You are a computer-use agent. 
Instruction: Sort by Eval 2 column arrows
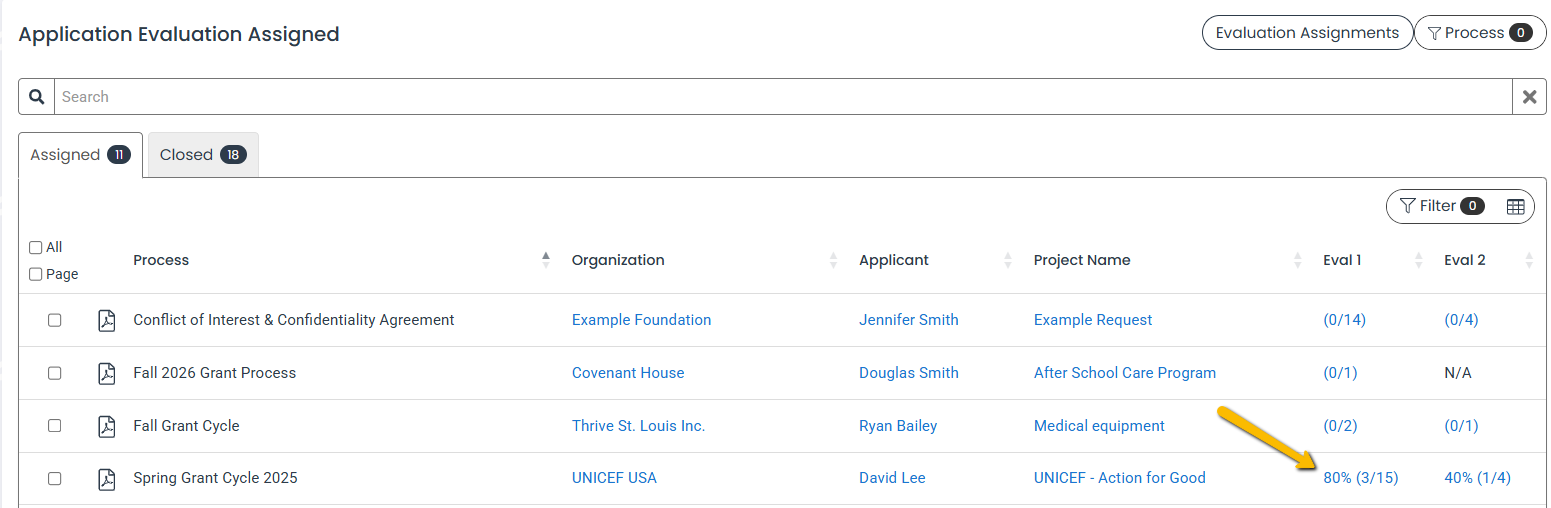point(1529,260)
